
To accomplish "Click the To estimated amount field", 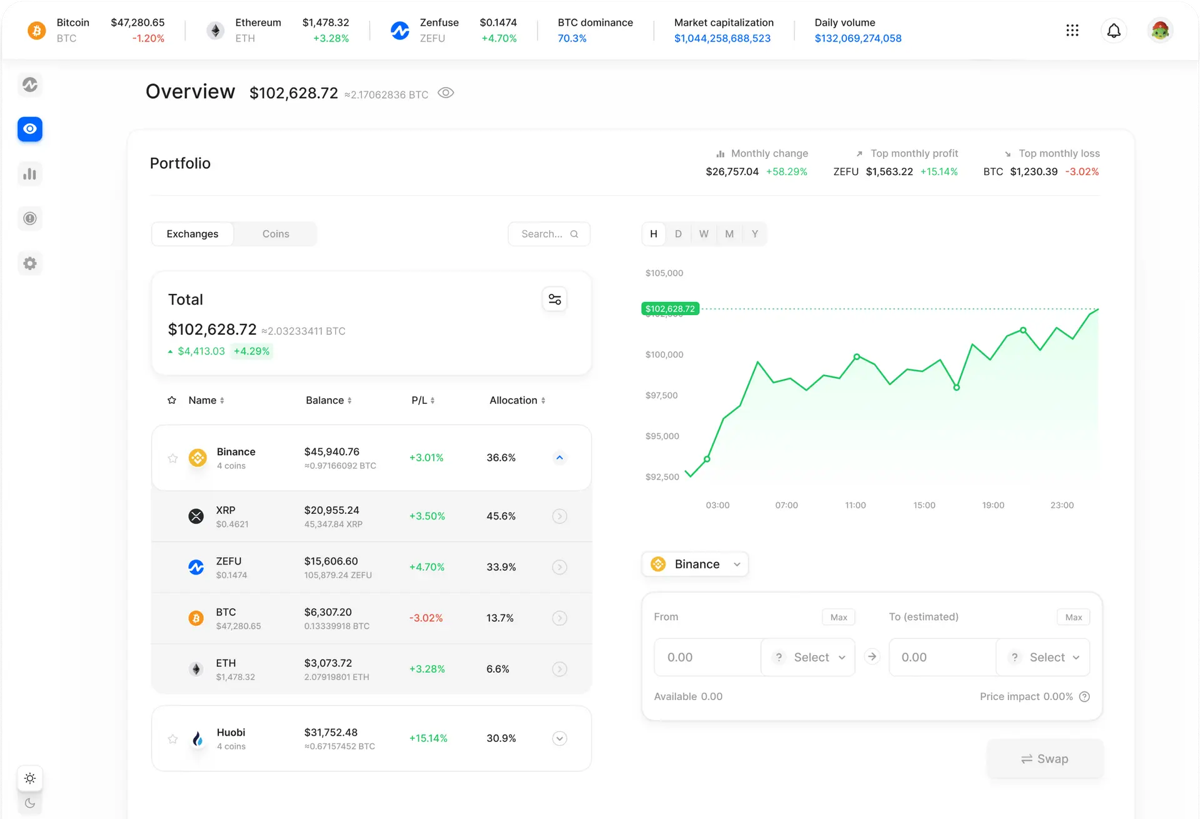I will (942, 657).
